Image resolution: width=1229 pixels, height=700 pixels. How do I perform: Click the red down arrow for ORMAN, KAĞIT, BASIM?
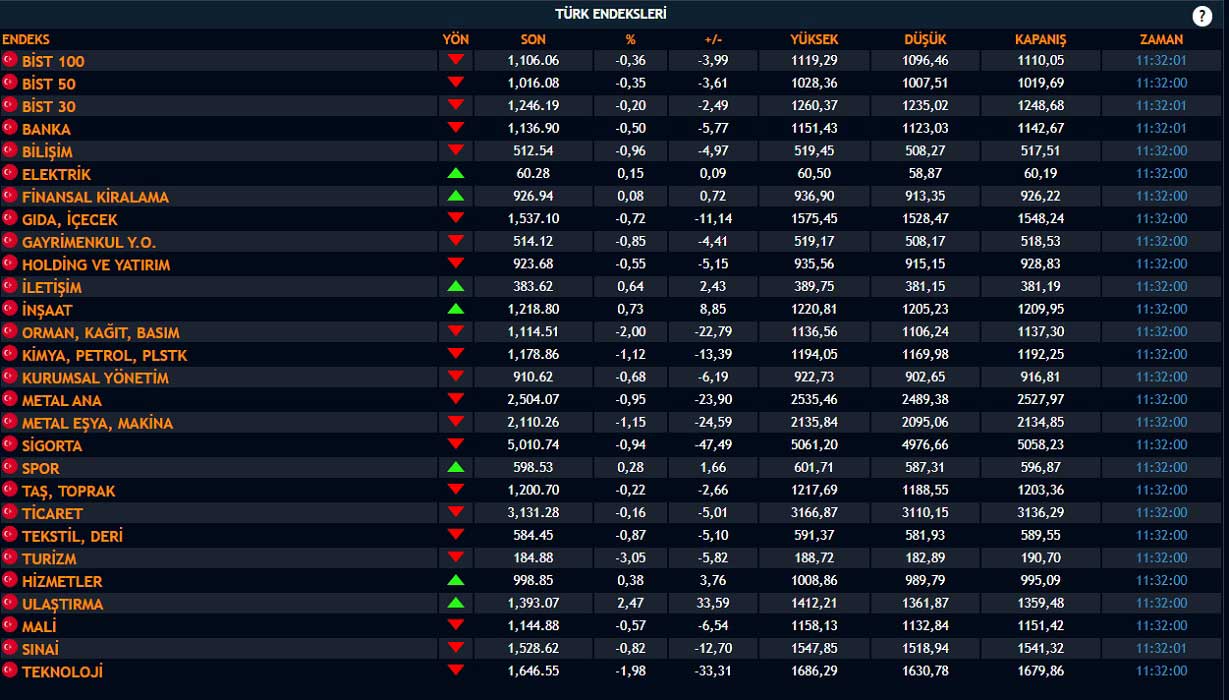pyautogui.click(x=456, y=332)
